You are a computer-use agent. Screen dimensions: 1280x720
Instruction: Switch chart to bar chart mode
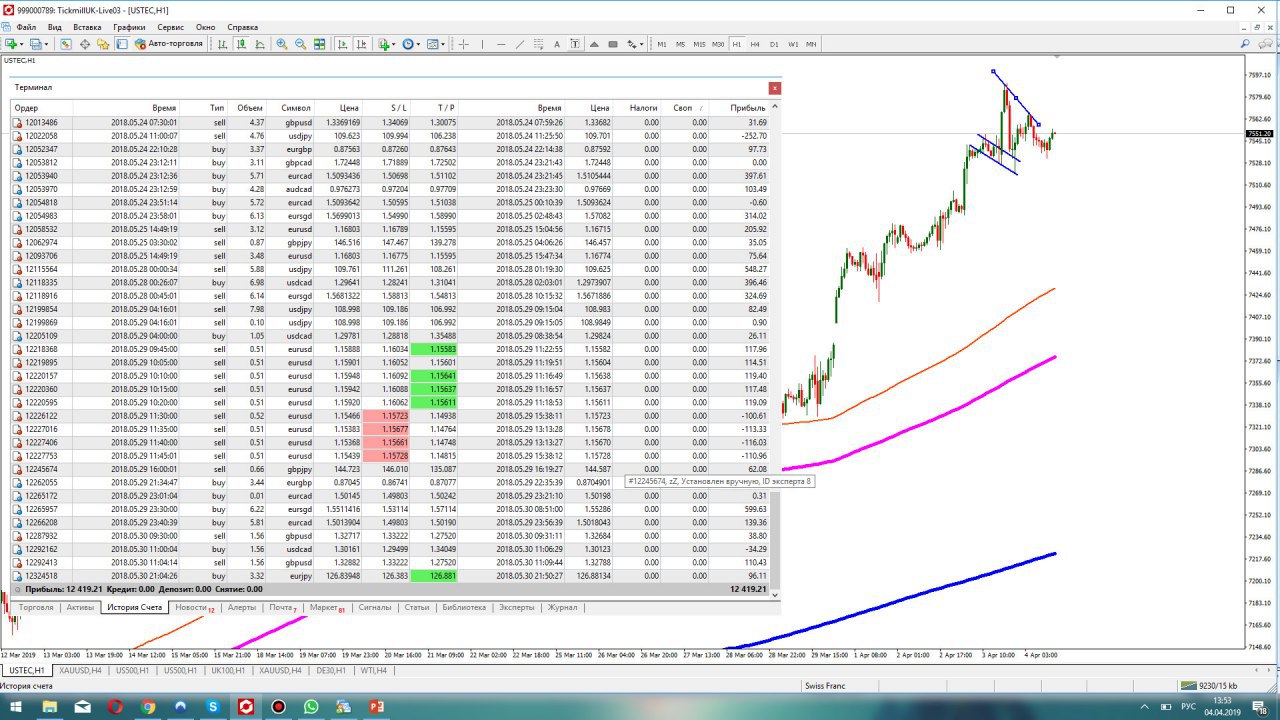(x=222, y=44)
